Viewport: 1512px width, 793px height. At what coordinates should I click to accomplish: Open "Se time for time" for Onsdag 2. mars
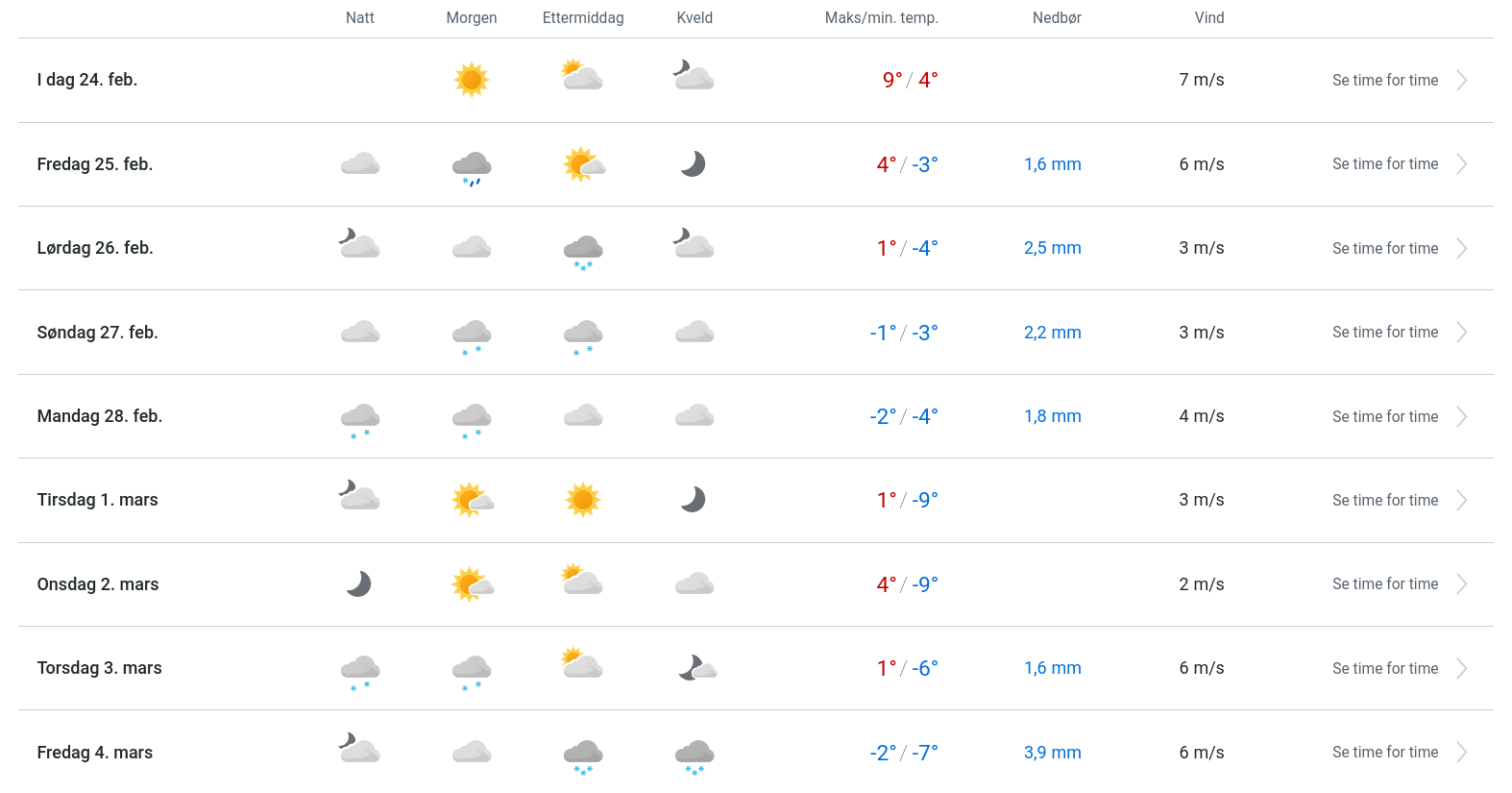[x=1384, y=583]
